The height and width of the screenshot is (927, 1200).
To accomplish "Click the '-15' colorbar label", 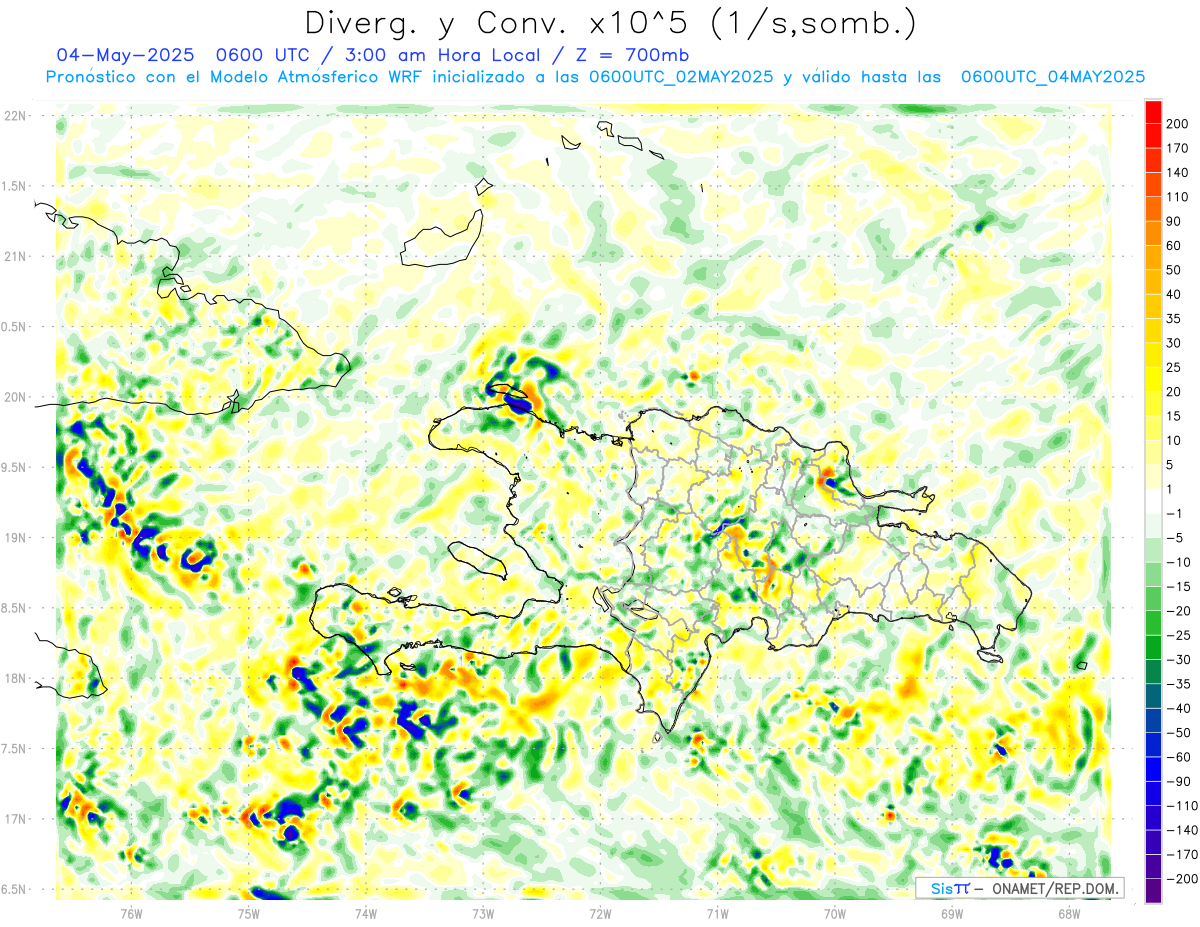I will 1179,587.
